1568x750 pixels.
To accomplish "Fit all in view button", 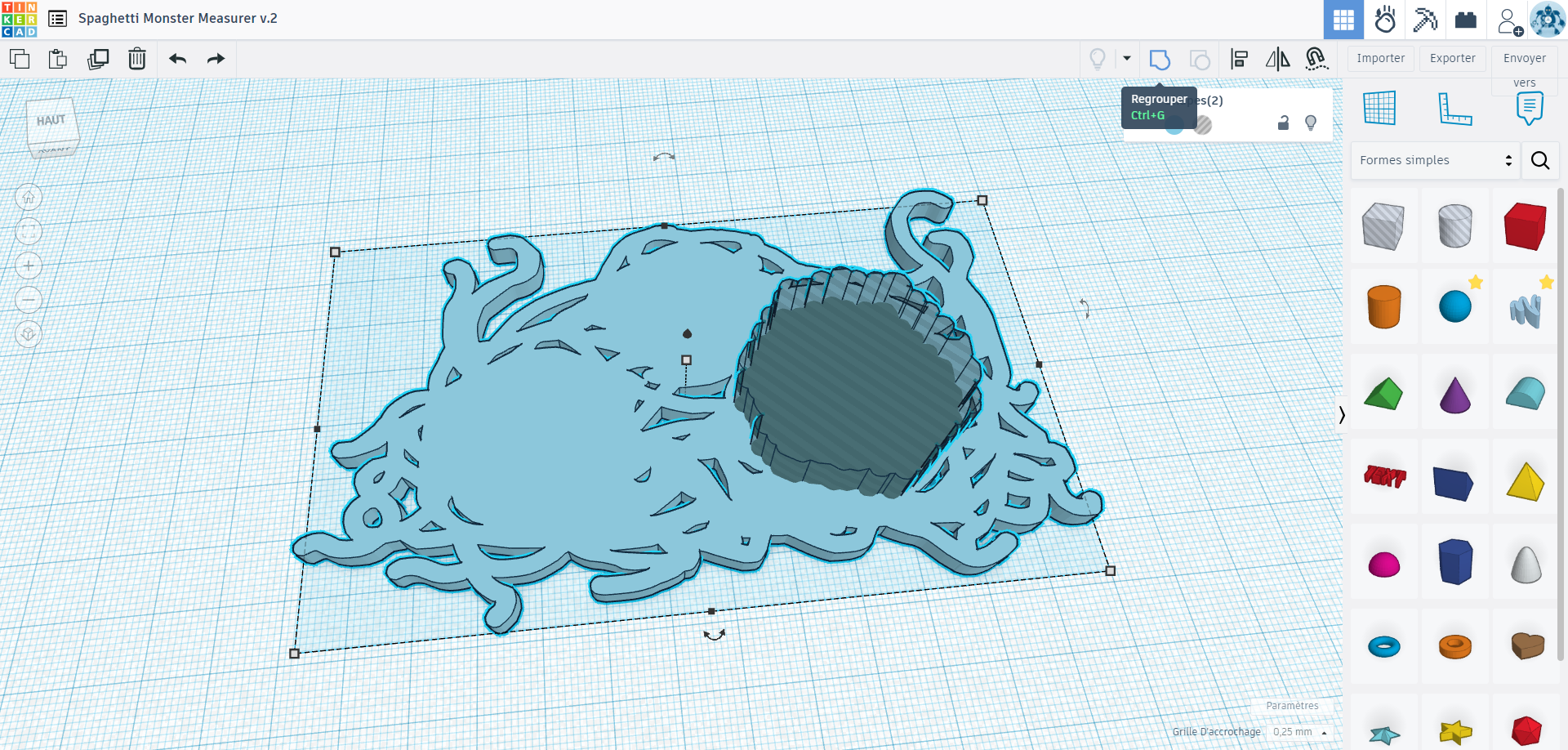I will [x=29, y=231].
